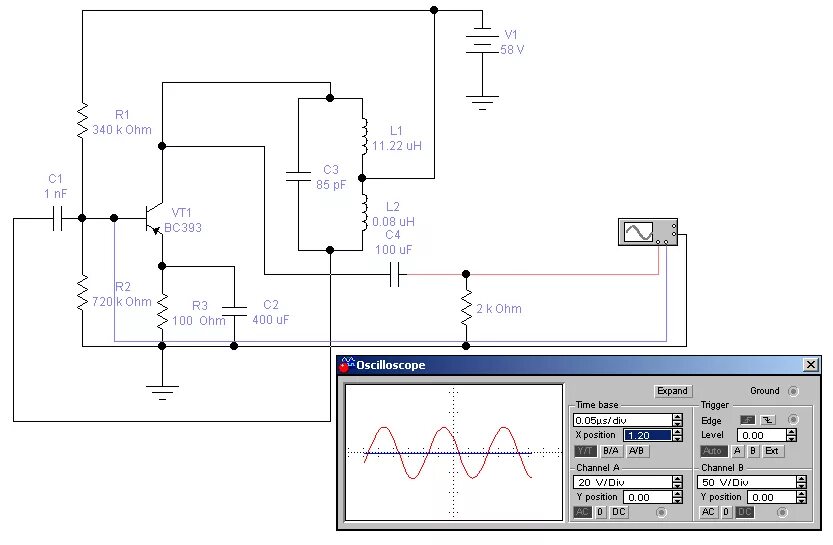The width and height of the screenshot is (833, 545).
Task: Set trigger source to Auto
Action: click(712, 451)
